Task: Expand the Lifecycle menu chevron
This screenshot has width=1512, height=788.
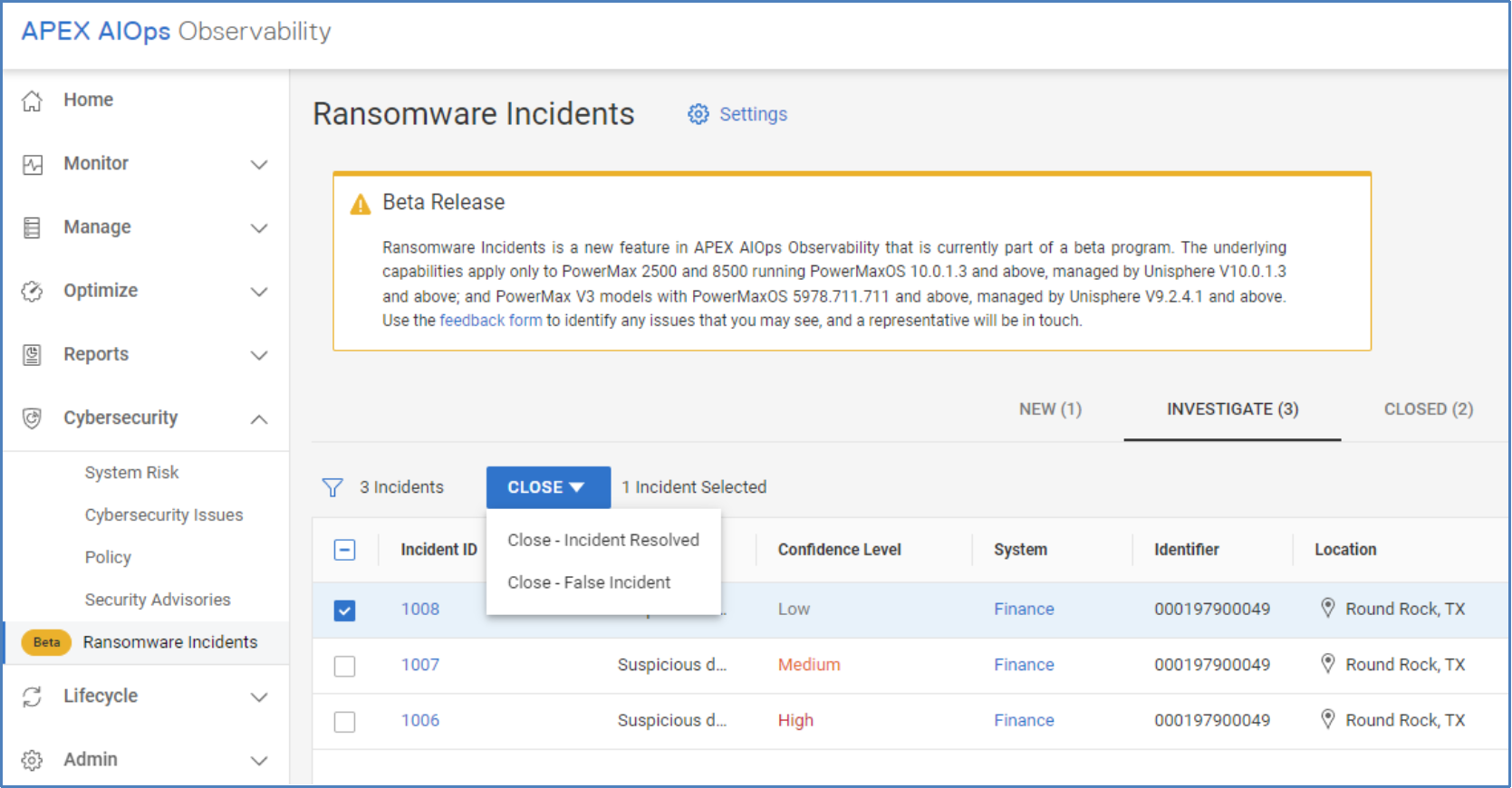Action: (x=259, y=697)
